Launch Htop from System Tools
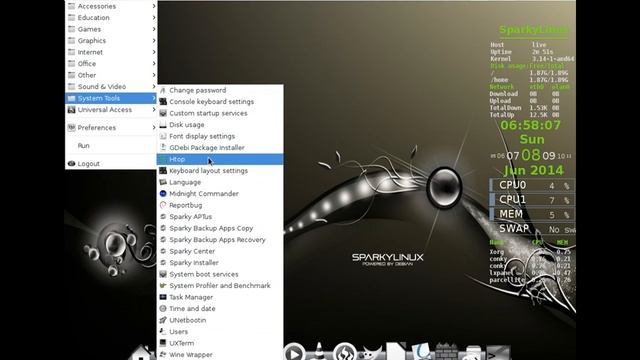This screenshot has height=360, width=640. pyautogui.click(x=220, y=159)
